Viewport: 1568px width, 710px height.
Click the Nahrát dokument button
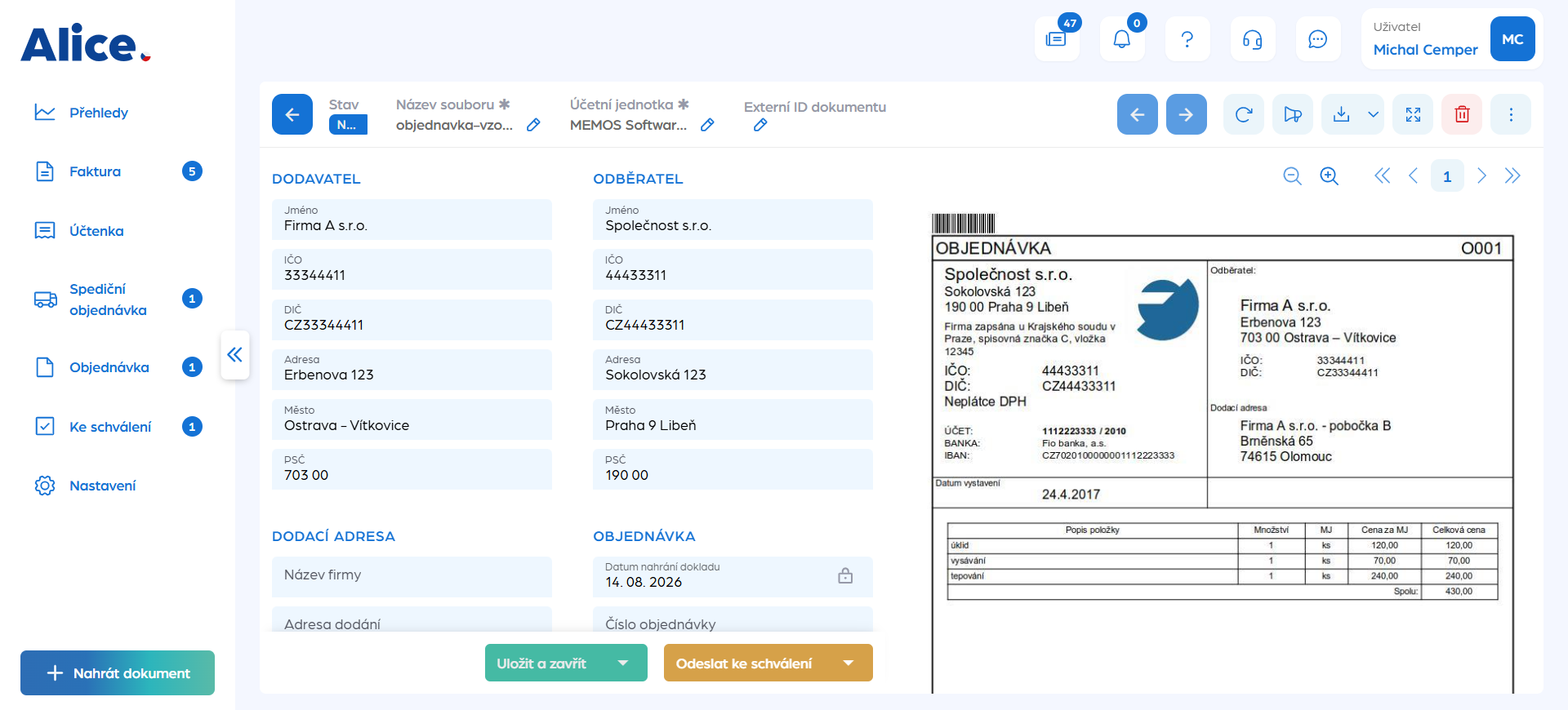click(118, 673)
